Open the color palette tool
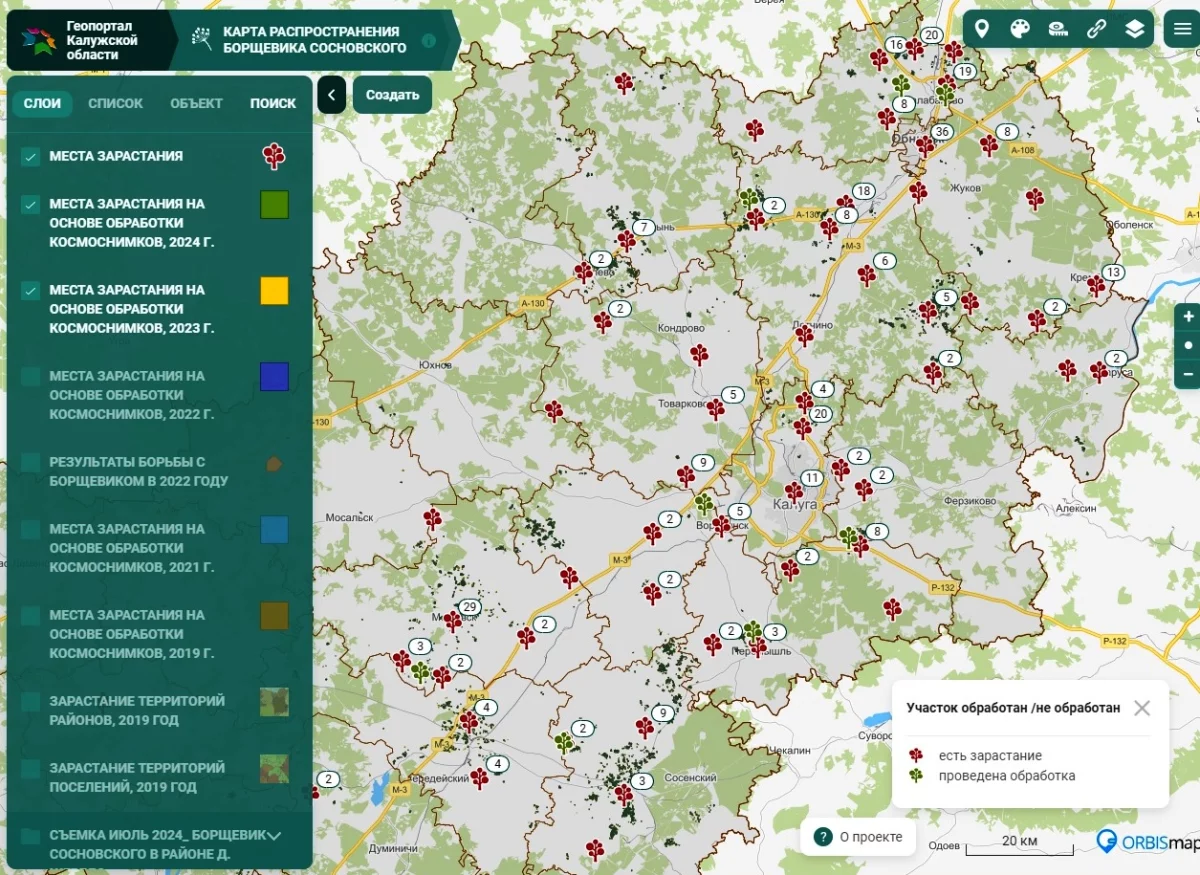The height and width of the screenshot is (875, 1200). [1020, 29]
